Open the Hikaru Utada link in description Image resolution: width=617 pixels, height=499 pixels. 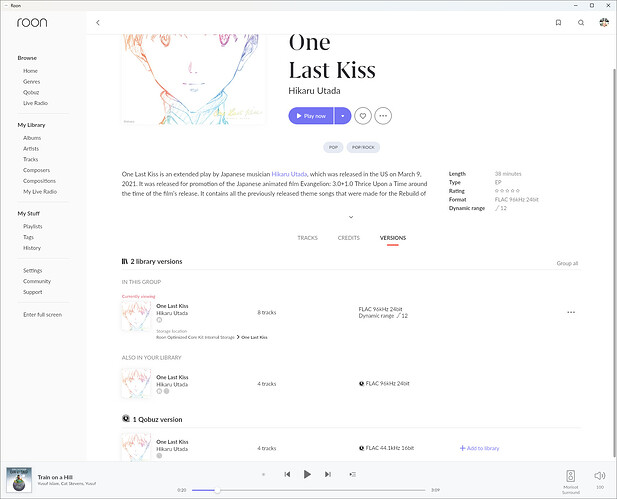[289, 174]
